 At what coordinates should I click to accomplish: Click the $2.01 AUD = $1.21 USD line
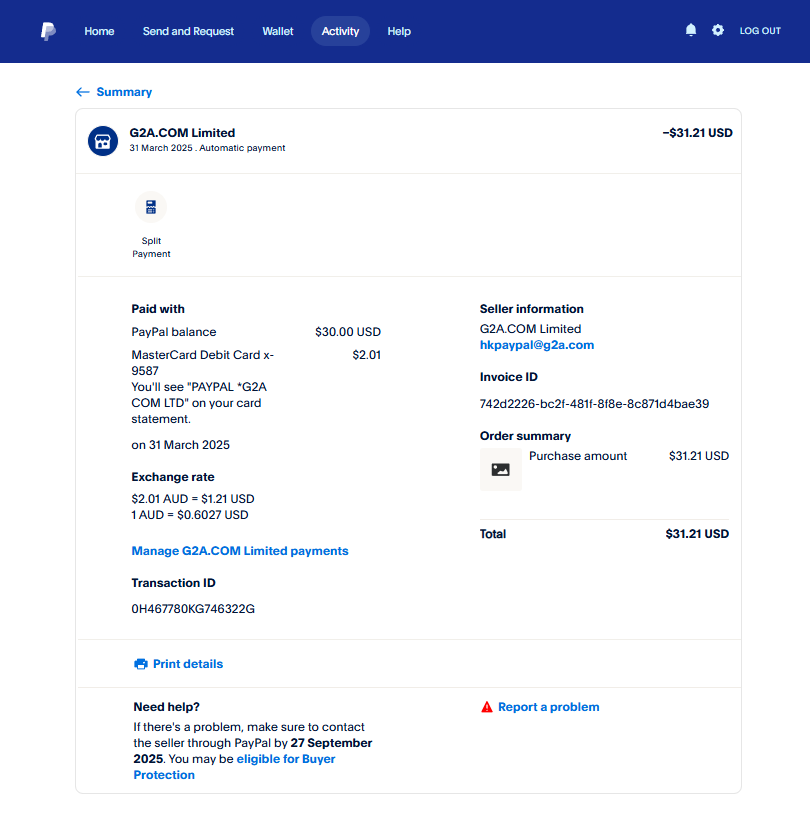tap(193, 499)
